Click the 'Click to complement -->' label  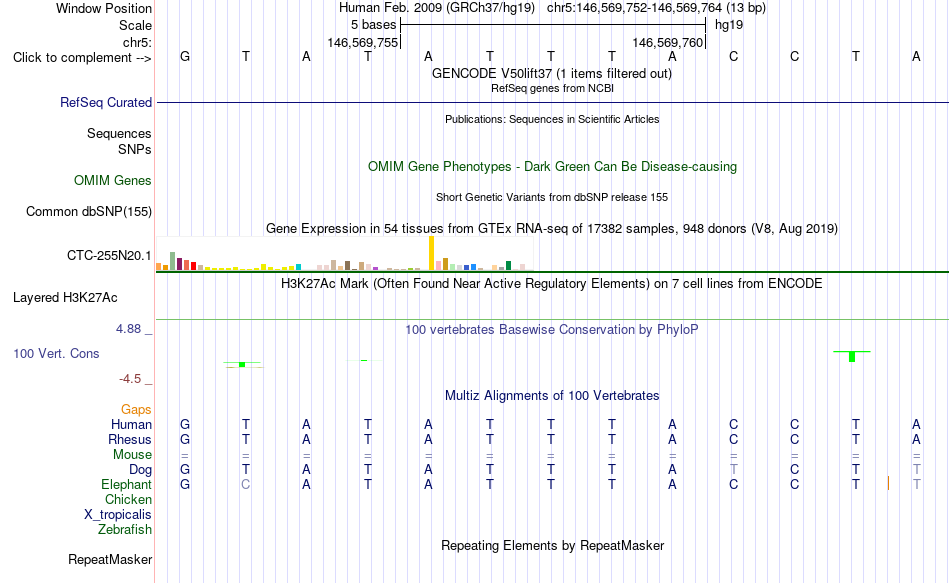(x=82, y=58)
